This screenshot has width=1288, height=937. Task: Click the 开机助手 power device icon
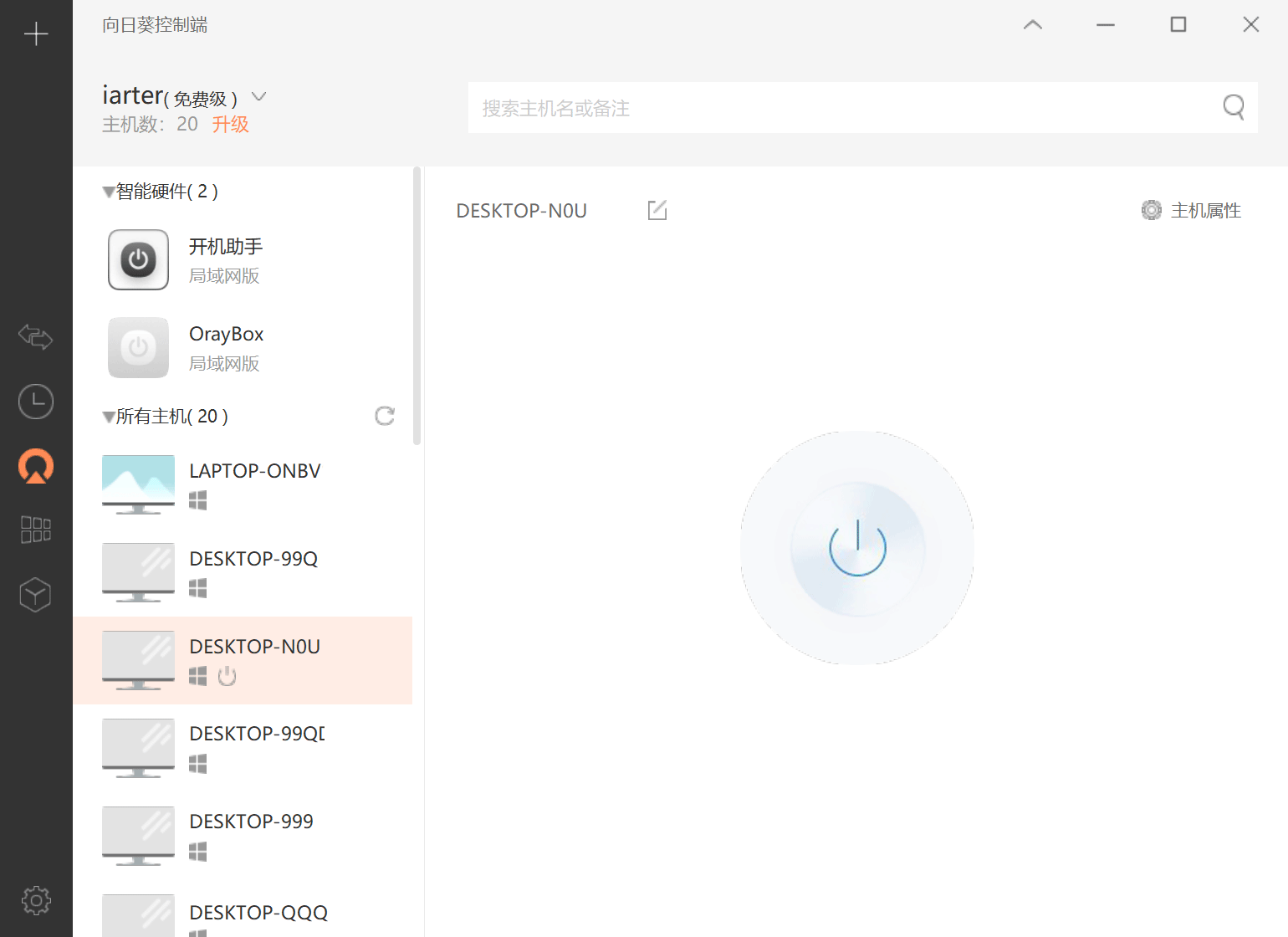pos(139,259)
